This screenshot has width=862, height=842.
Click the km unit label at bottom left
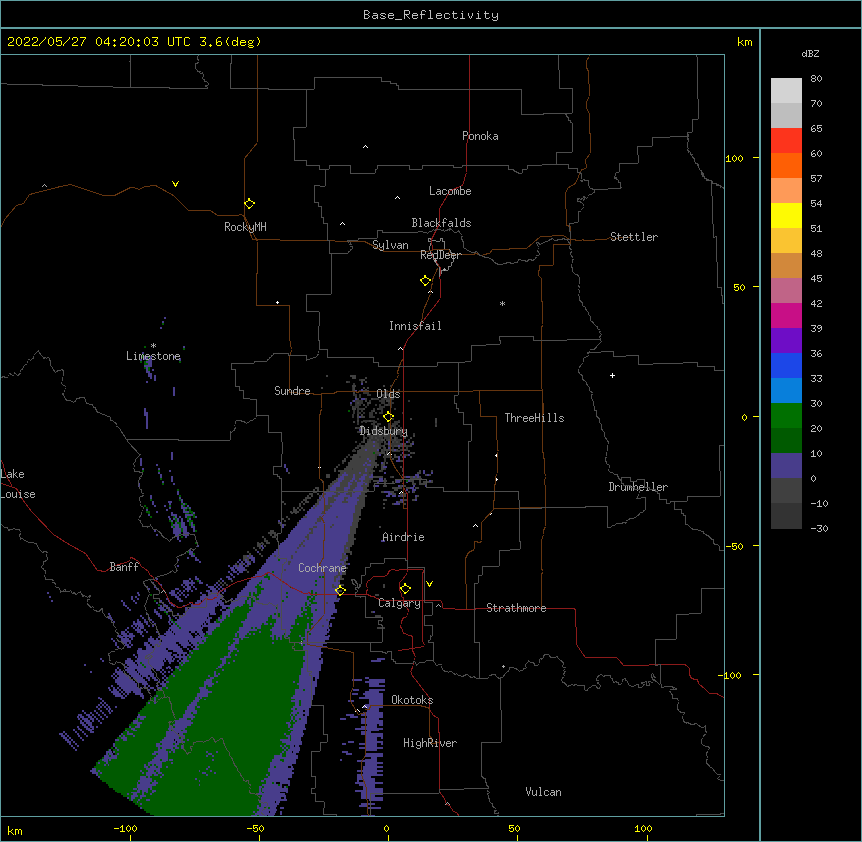coord(14,830)
